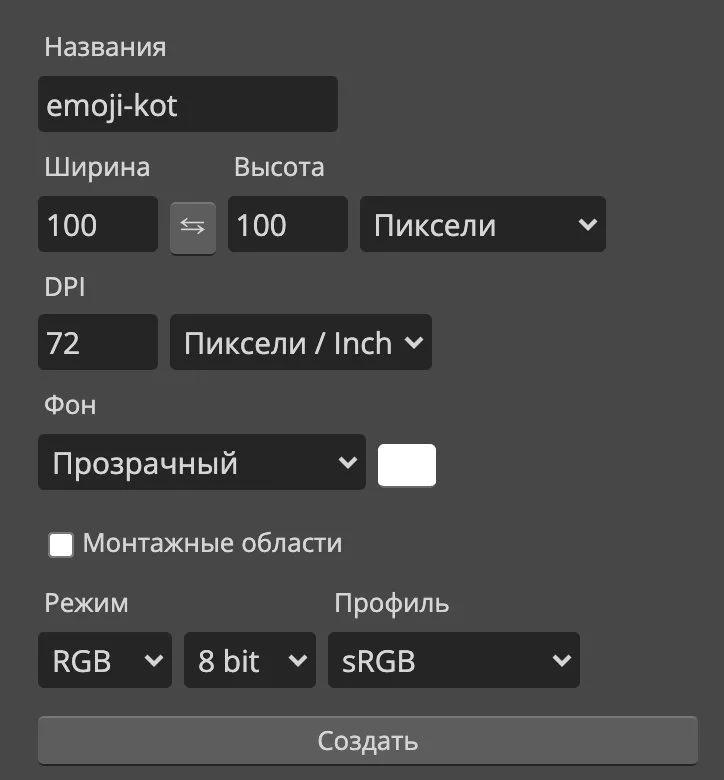Click the Высота field showing 100

point(288,224)
